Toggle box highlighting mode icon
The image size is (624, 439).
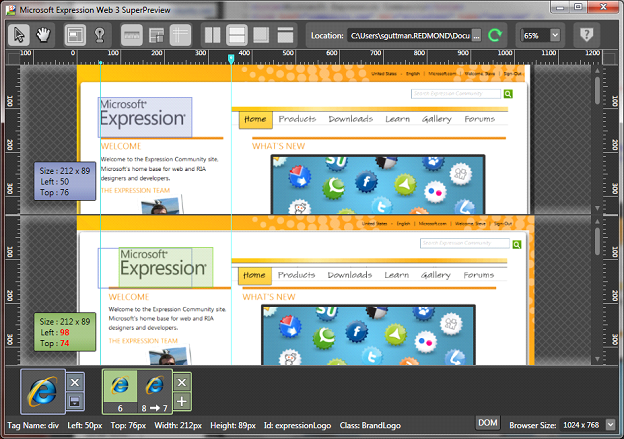[75, 35]
